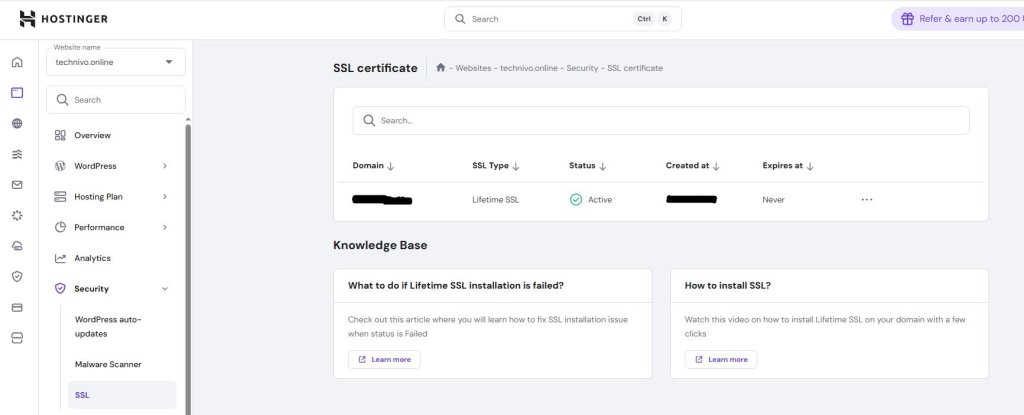This screenshot has height=415, width=1024.
Task: Open the credit card billing icon in rail
Action: click(x=17, y=307)
